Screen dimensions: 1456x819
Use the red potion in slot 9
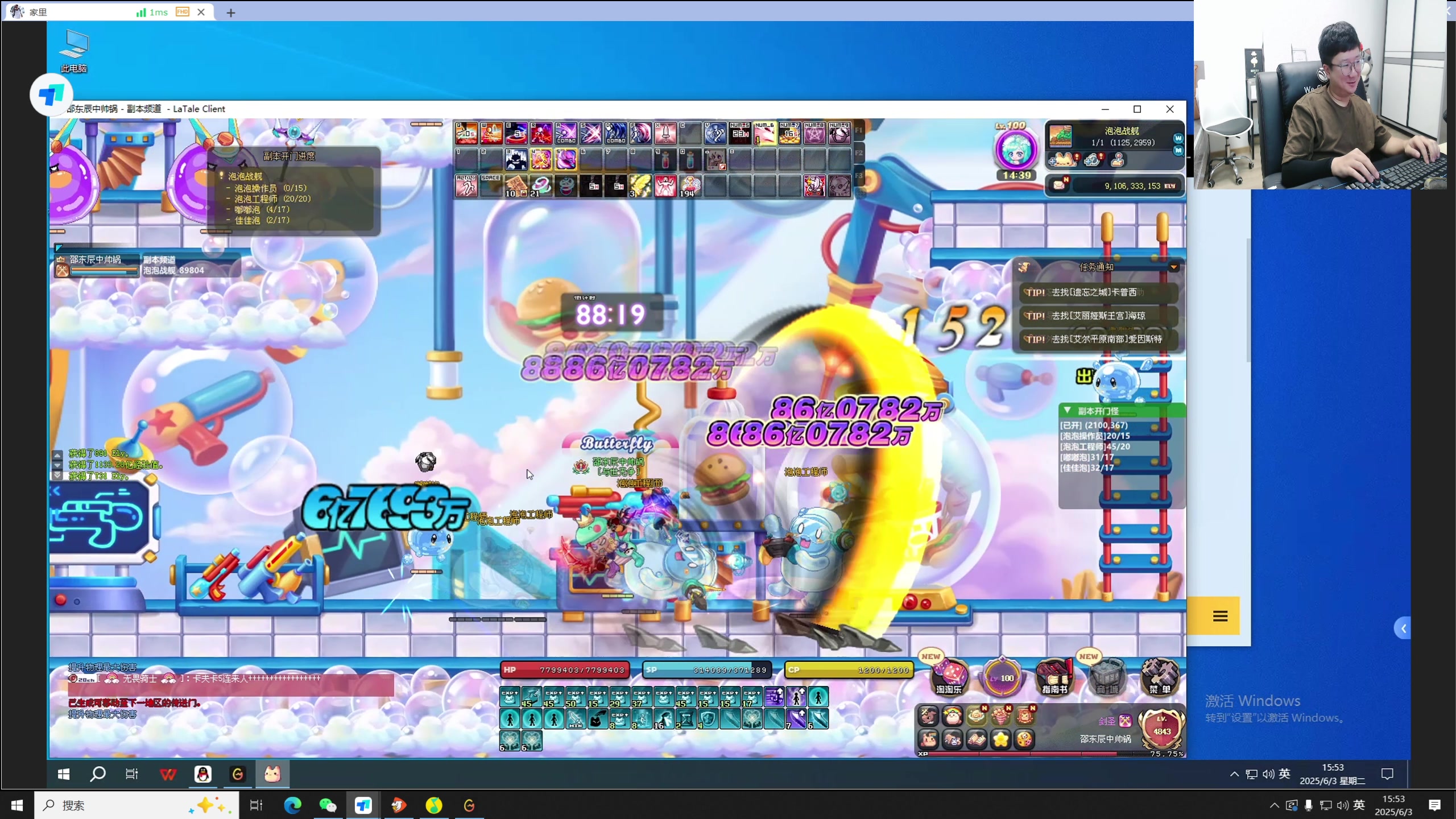pyautogui.click(x=665, y=160)
